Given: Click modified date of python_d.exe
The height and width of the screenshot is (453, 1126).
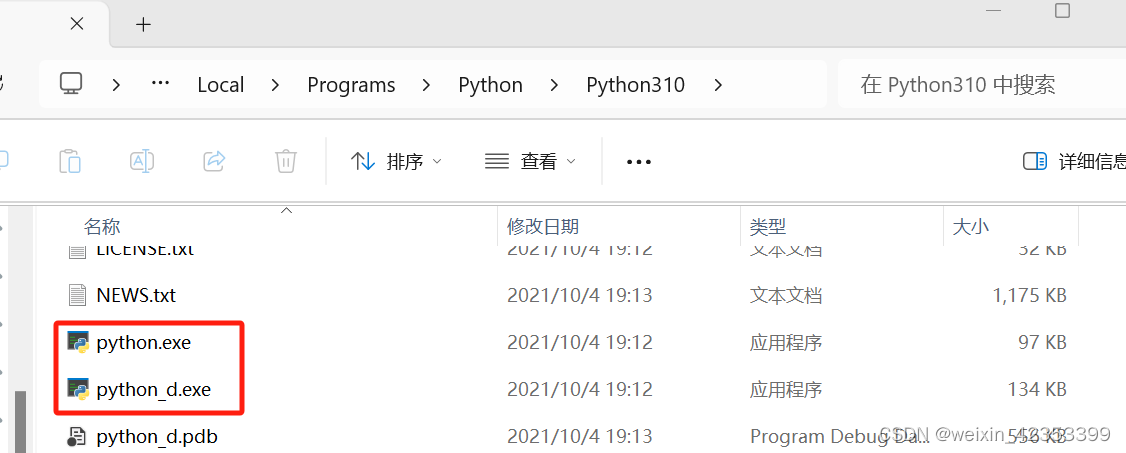Looking at the screenshot, I should coord(580,390).
